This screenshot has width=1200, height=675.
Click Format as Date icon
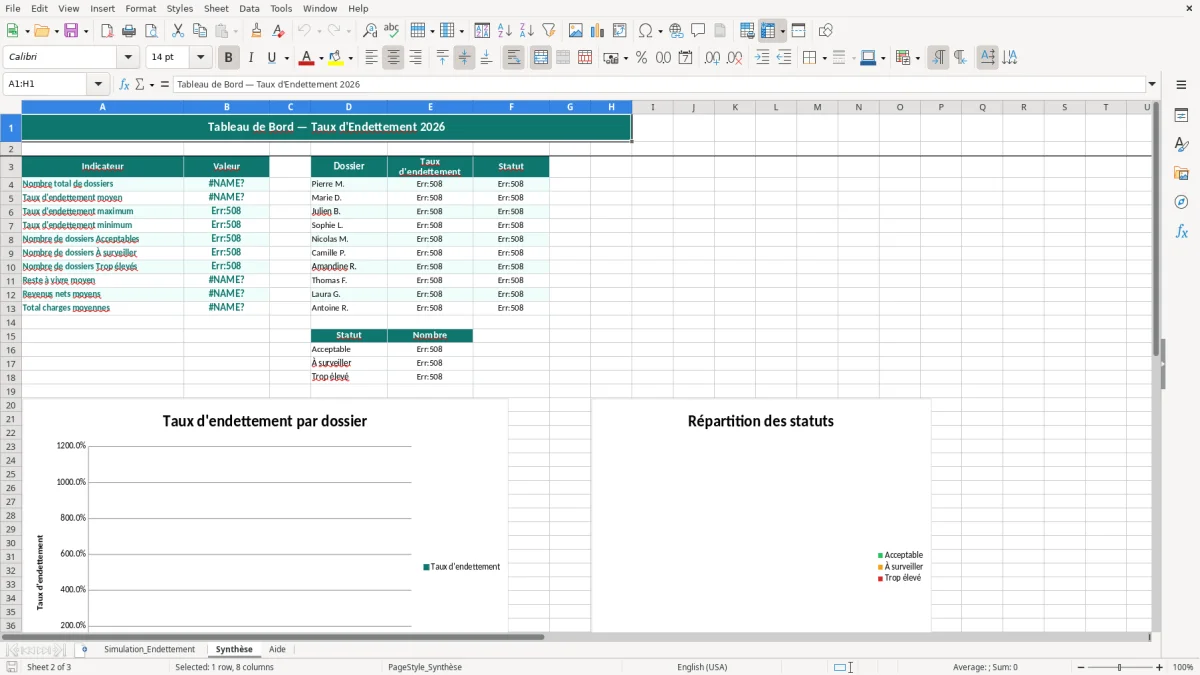[685, 58]
